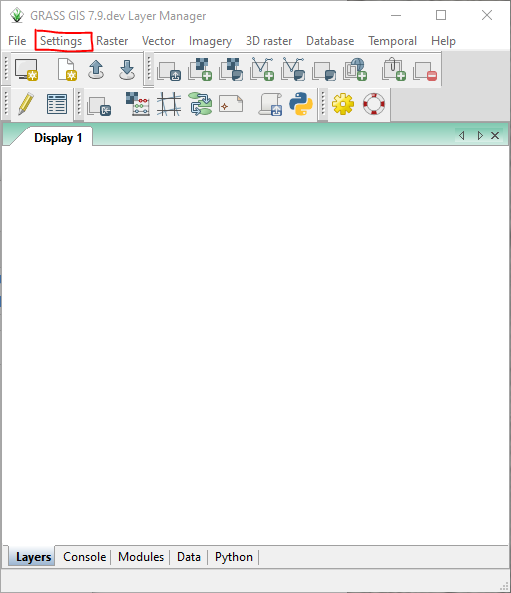This screenshot has width=511, height=593.
Task: Open the Temporal menu
Action: [393, 41]
